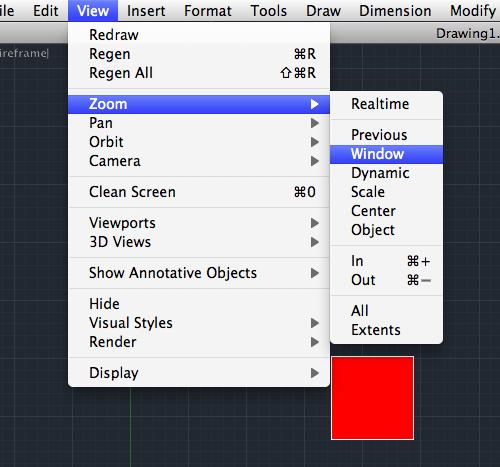Open the Insert menu

coord(146,11)
